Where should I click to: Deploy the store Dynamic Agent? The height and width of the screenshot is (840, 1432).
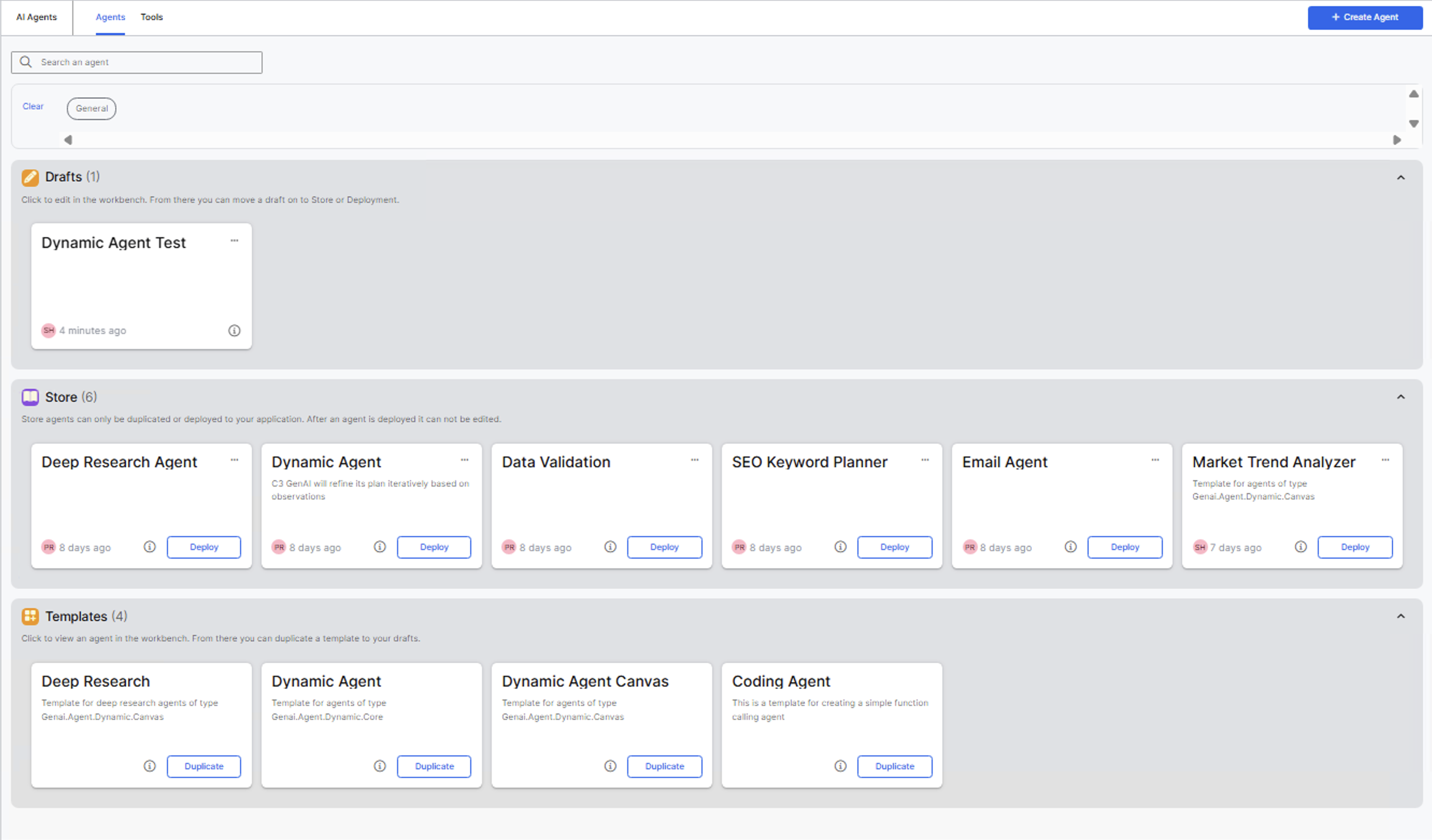coord(434,547)
